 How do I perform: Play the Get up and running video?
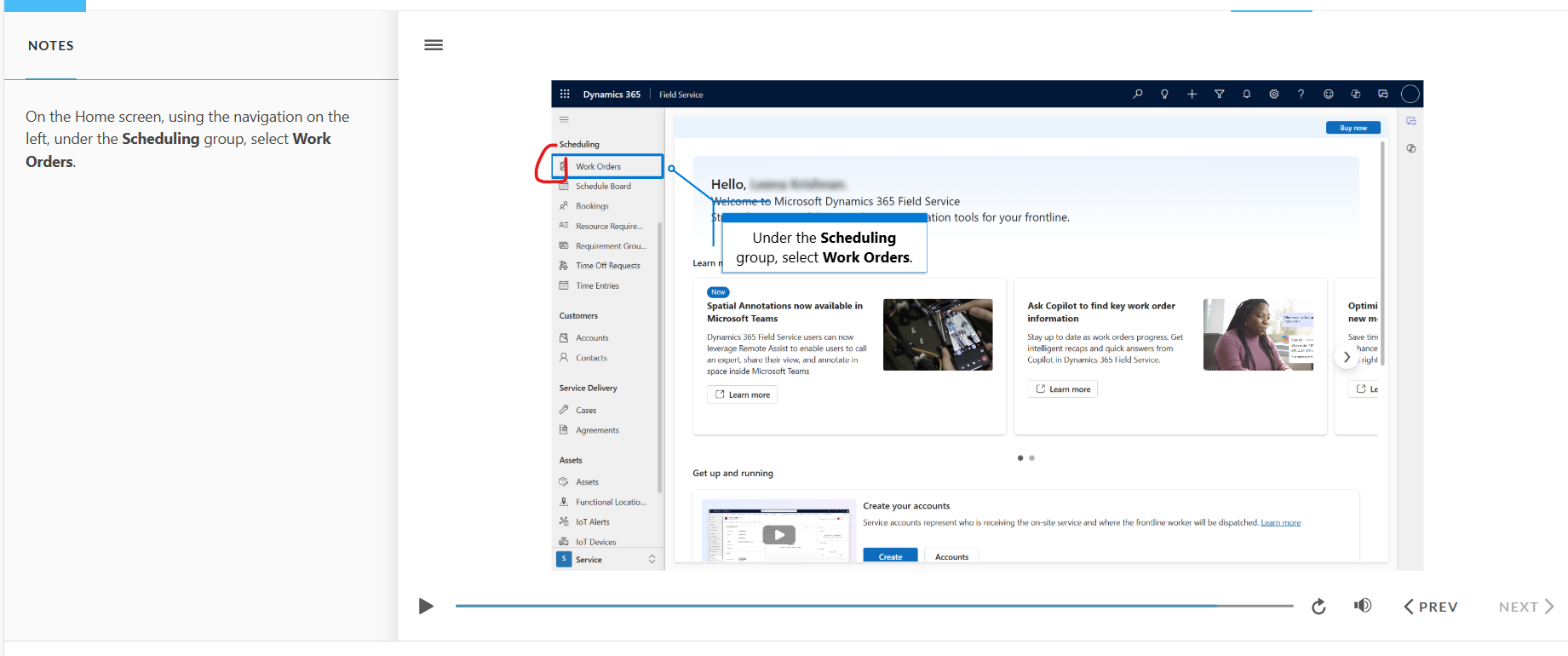click(x=778, y=535)
